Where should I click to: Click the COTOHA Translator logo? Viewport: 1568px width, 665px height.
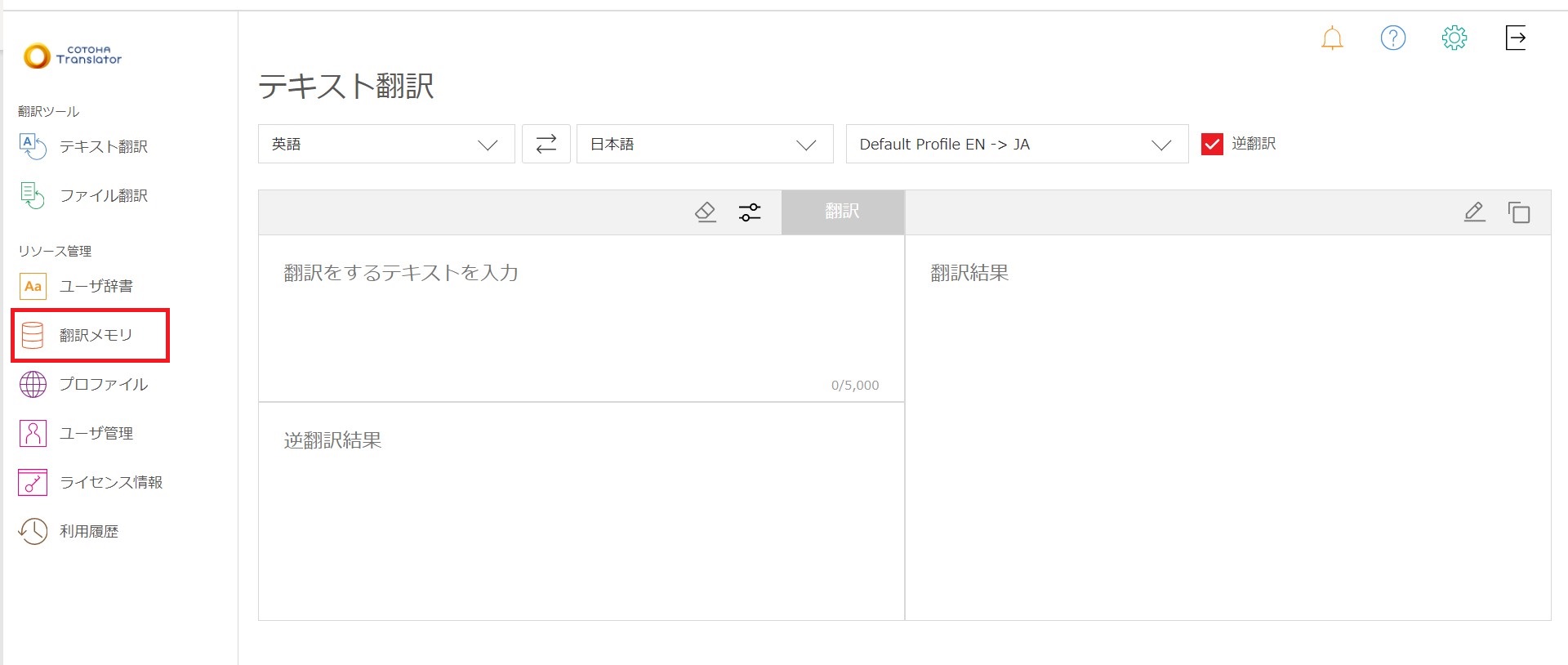tap(73, 56)
